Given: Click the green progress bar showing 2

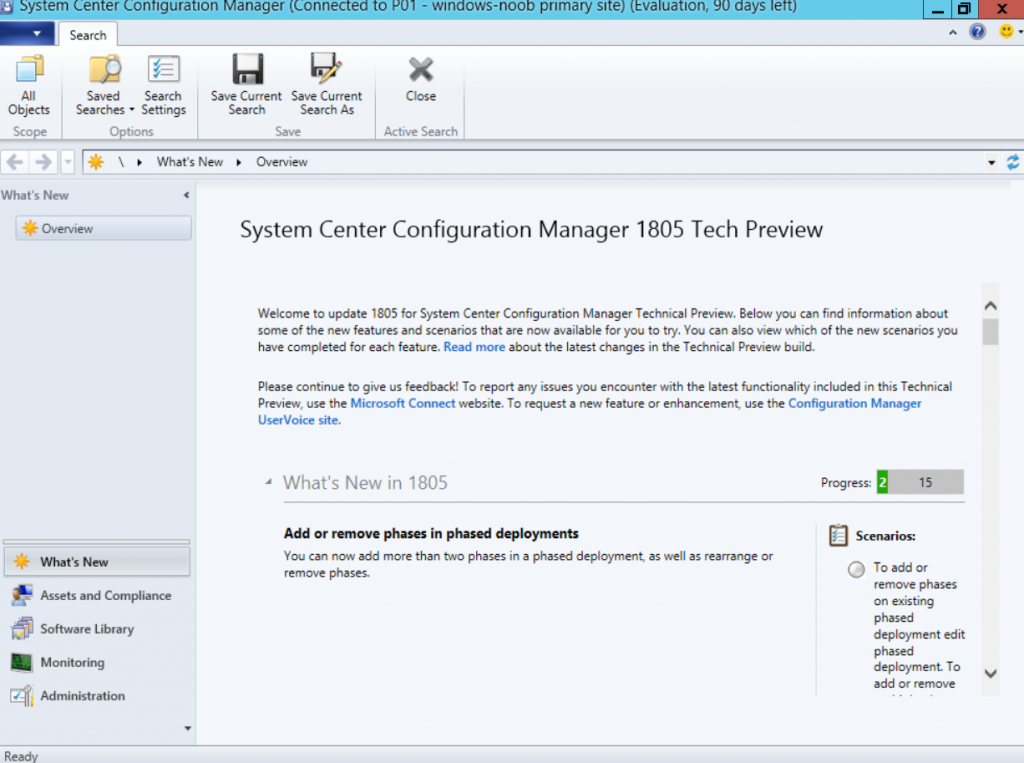Looking at the screenshot, I should (x=882, y=482).
